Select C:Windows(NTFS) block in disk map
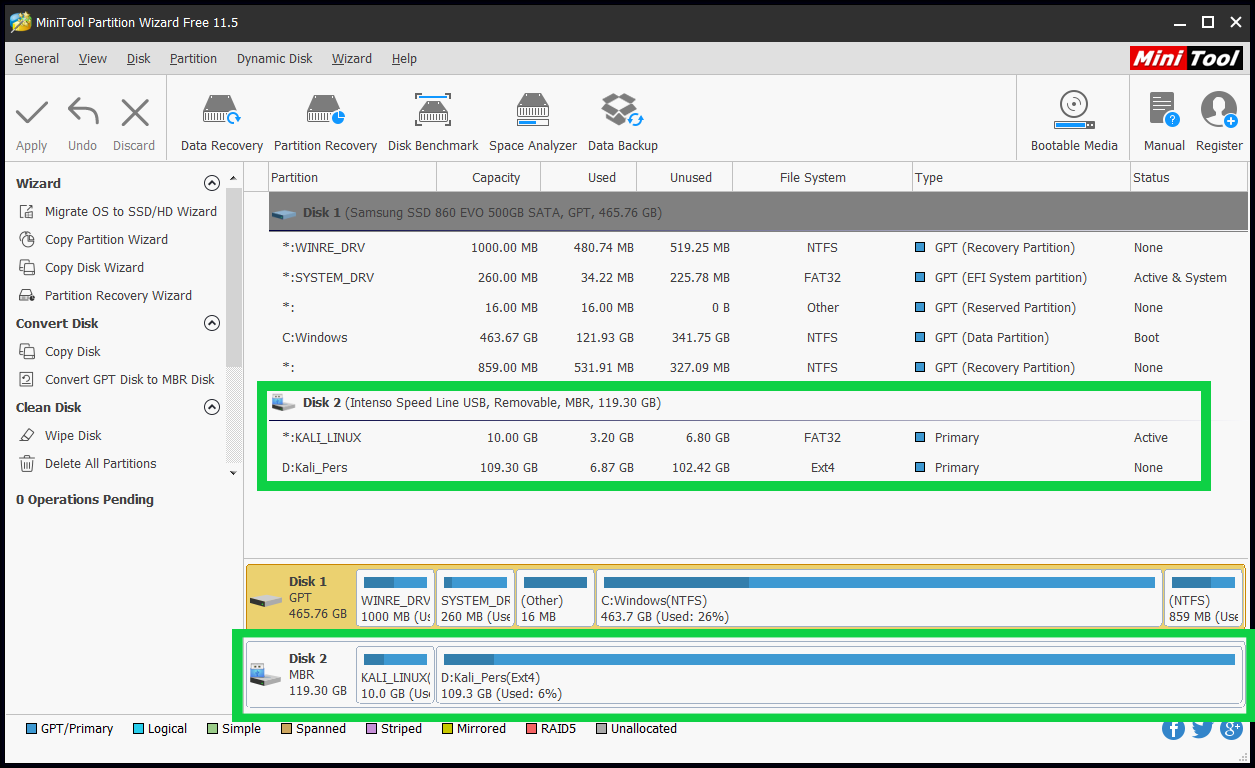The width and height of the screenshot is (1255, 768). click(x=879, y=598)
